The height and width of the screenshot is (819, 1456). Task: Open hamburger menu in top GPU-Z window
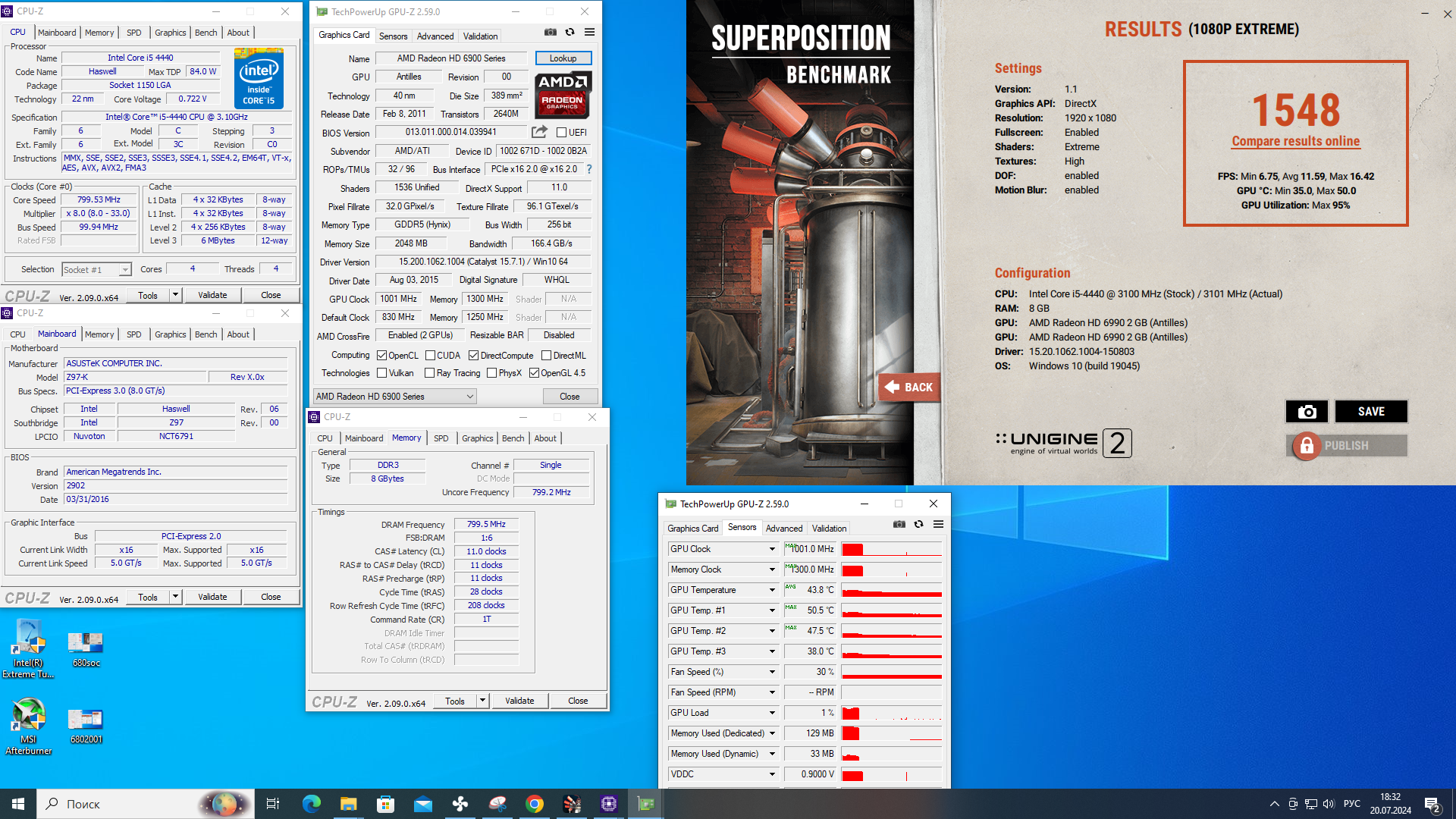coord(589,32)
